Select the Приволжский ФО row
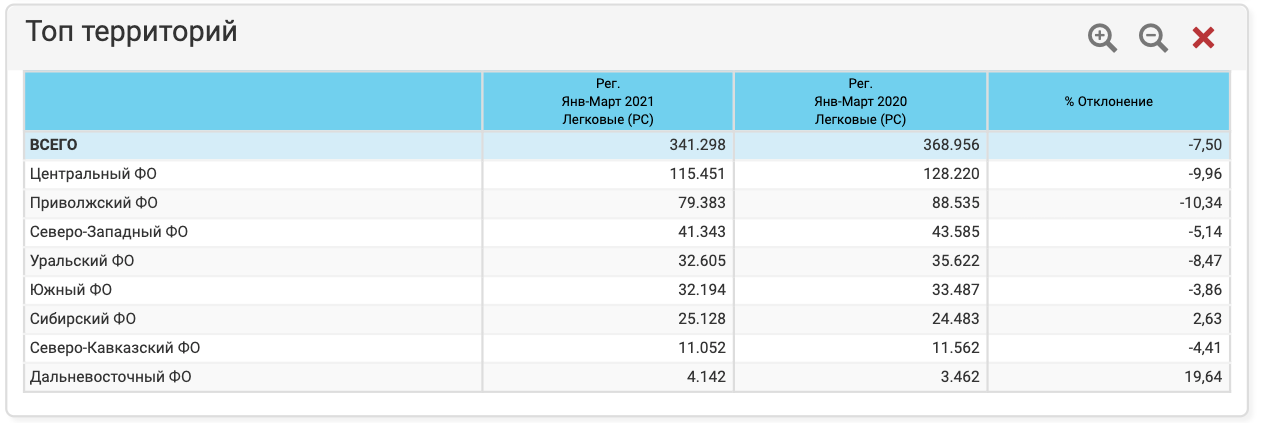1271x423 pixels. point(94,203)
